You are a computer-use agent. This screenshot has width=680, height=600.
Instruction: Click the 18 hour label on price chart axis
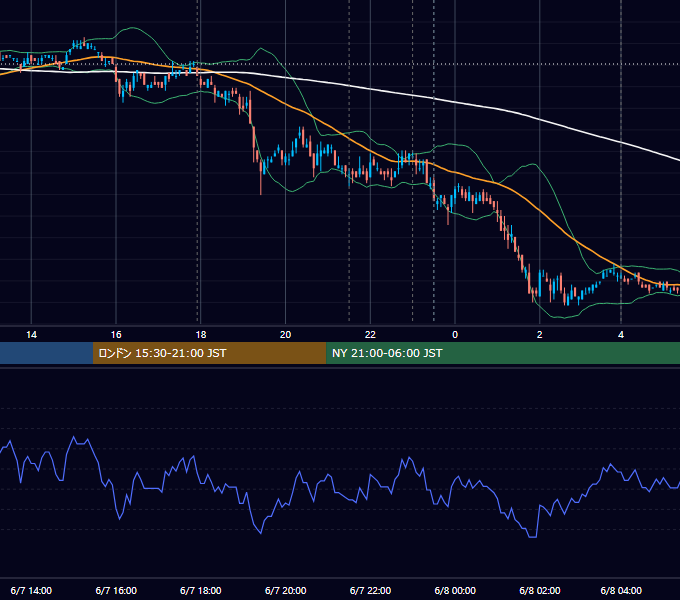(x=201, y=335)
